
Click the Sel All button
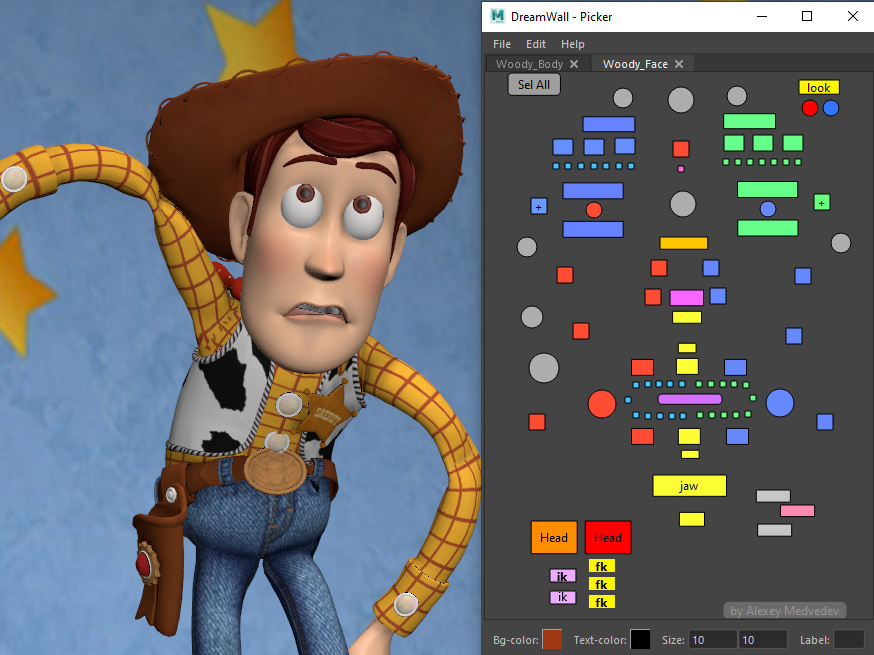tap(533, 85)
